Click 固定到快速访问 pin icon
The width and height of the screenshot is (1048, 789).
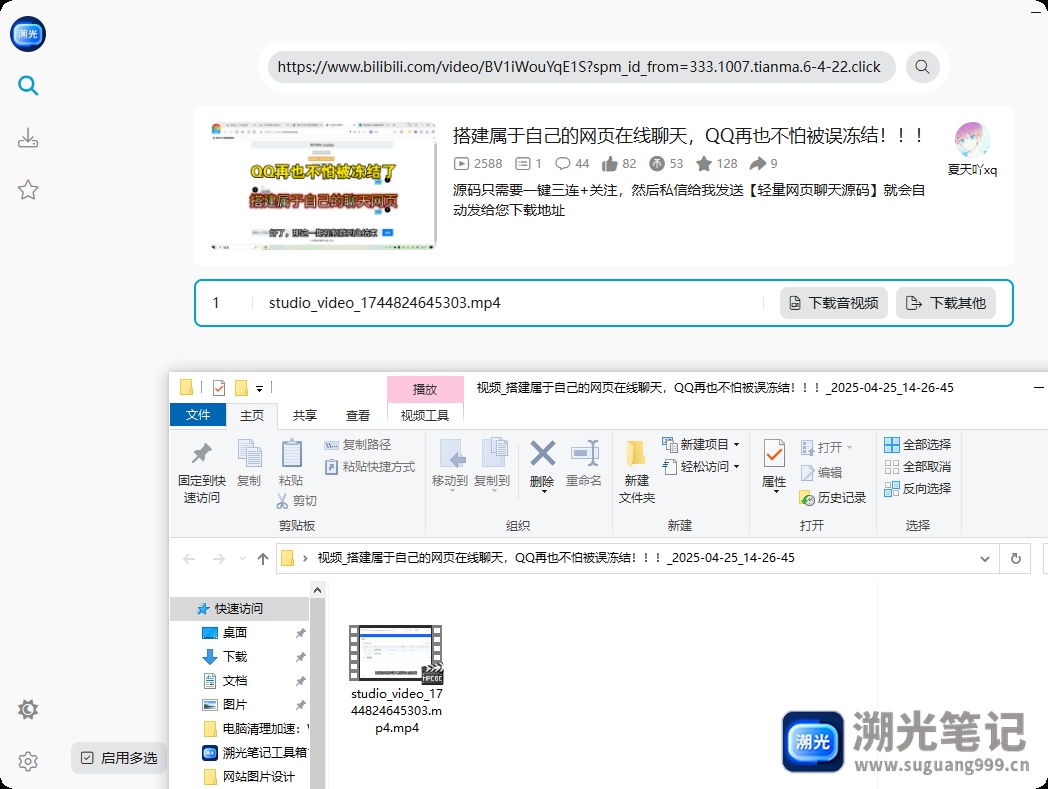[x=202, y=453]
